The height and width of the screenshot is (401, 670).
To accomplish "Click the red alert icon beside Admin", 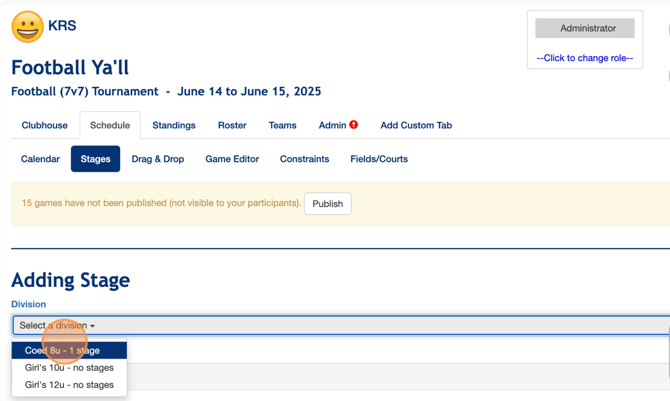I will (353, 124).
